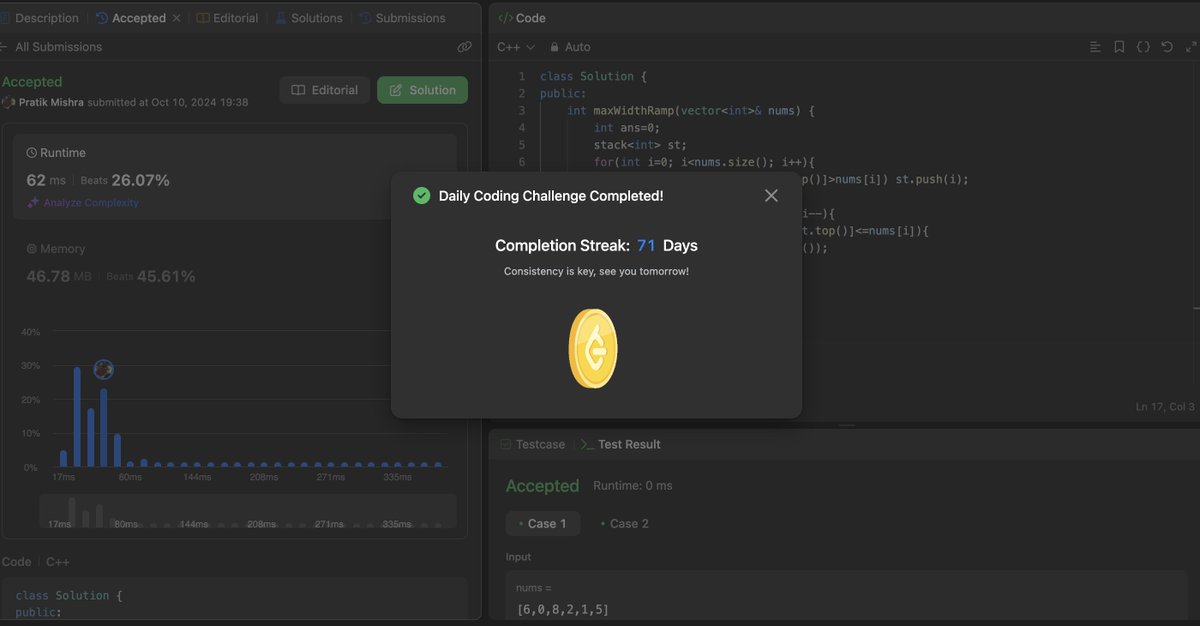Toggle the Auto lock setting
1200x626 pixels.
pos(570,47)
